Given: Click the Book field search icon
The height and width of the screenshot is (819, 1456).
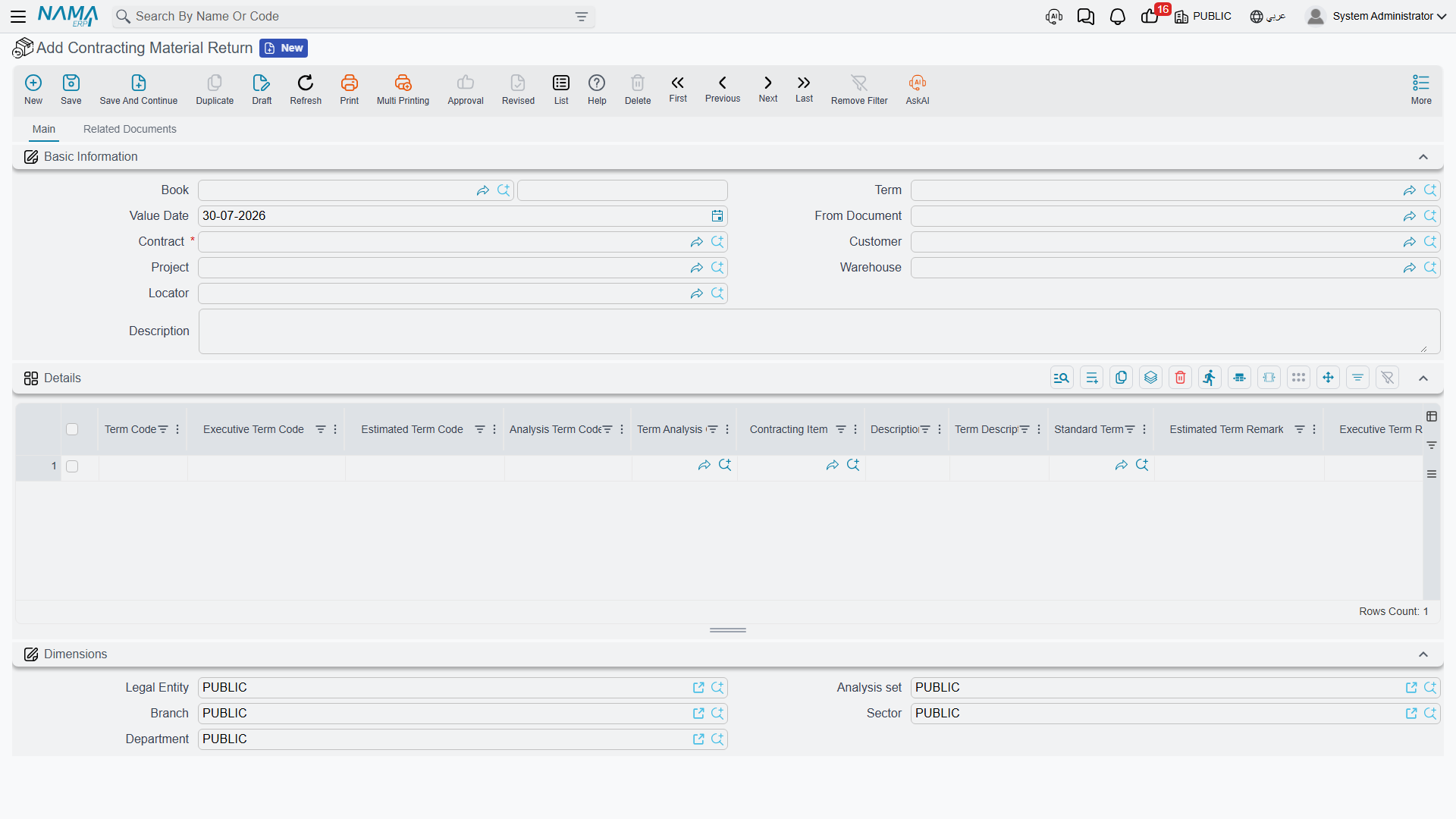Looking at the screenshot, I should [x=504, y=190].
